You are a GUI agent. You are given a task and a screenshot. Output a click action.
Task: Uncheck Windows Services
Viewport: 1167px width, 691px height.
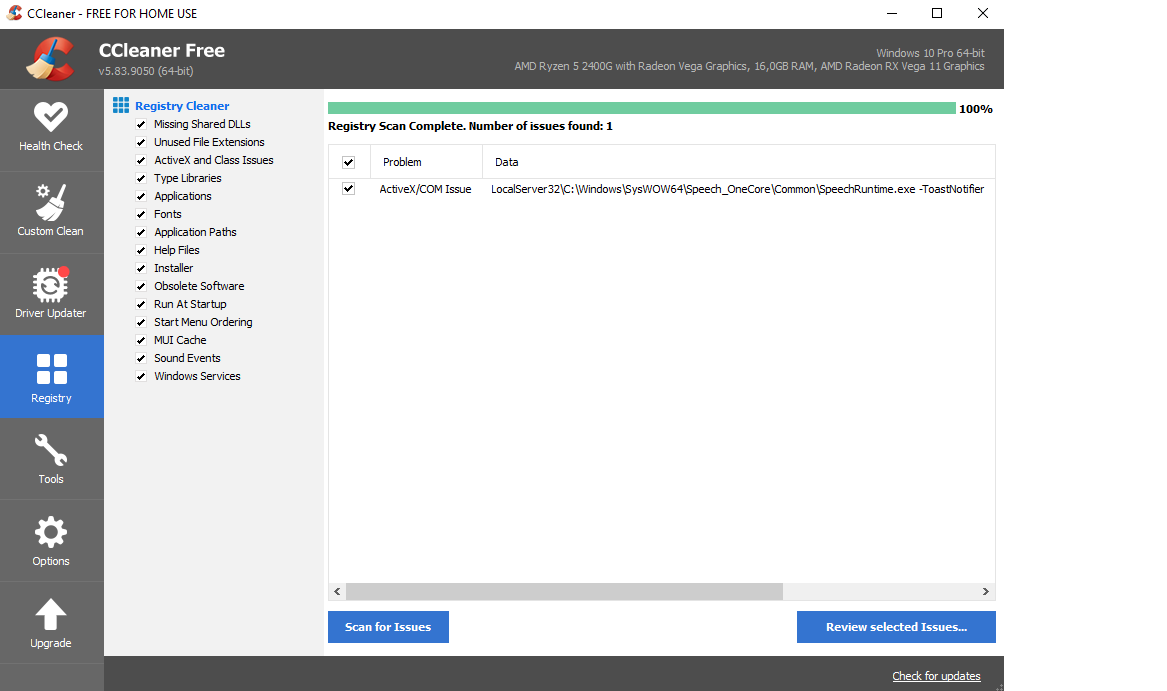pyautogui.click(x=141, y=377)
